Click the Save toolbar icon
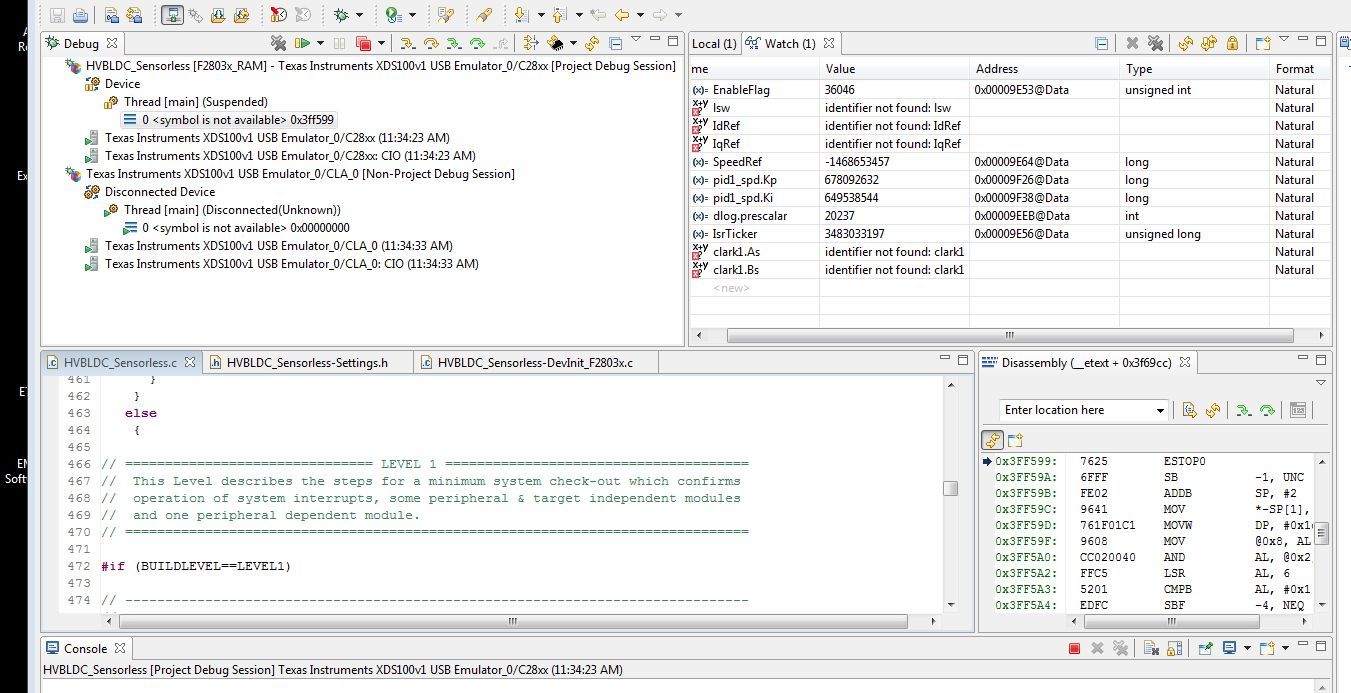 pyautogui.click(x=56, y=15)
